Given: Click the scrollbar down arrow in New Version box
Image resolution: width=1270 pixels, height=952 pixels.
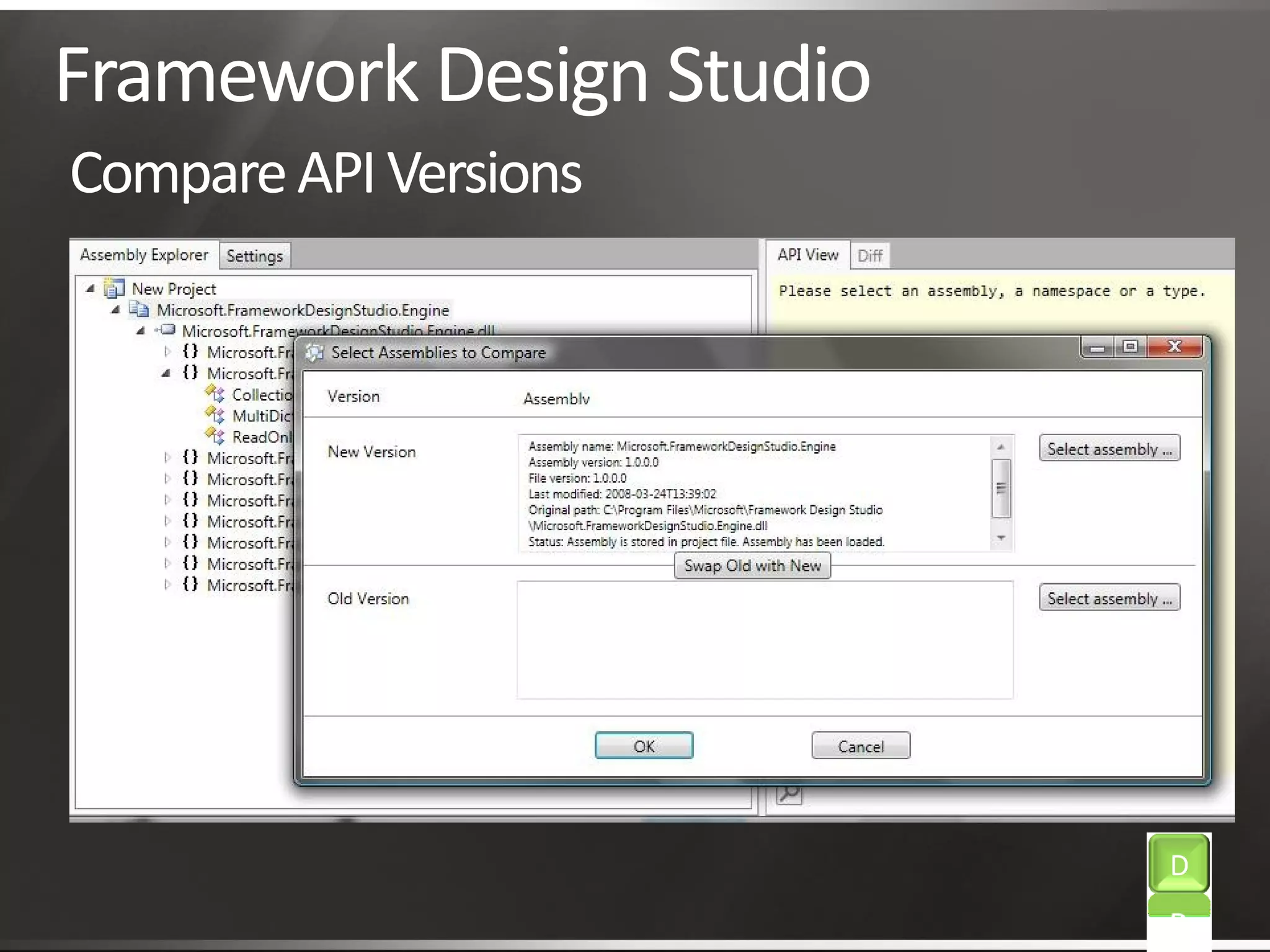Looking at the screenshot, I should click(1001, 538).
